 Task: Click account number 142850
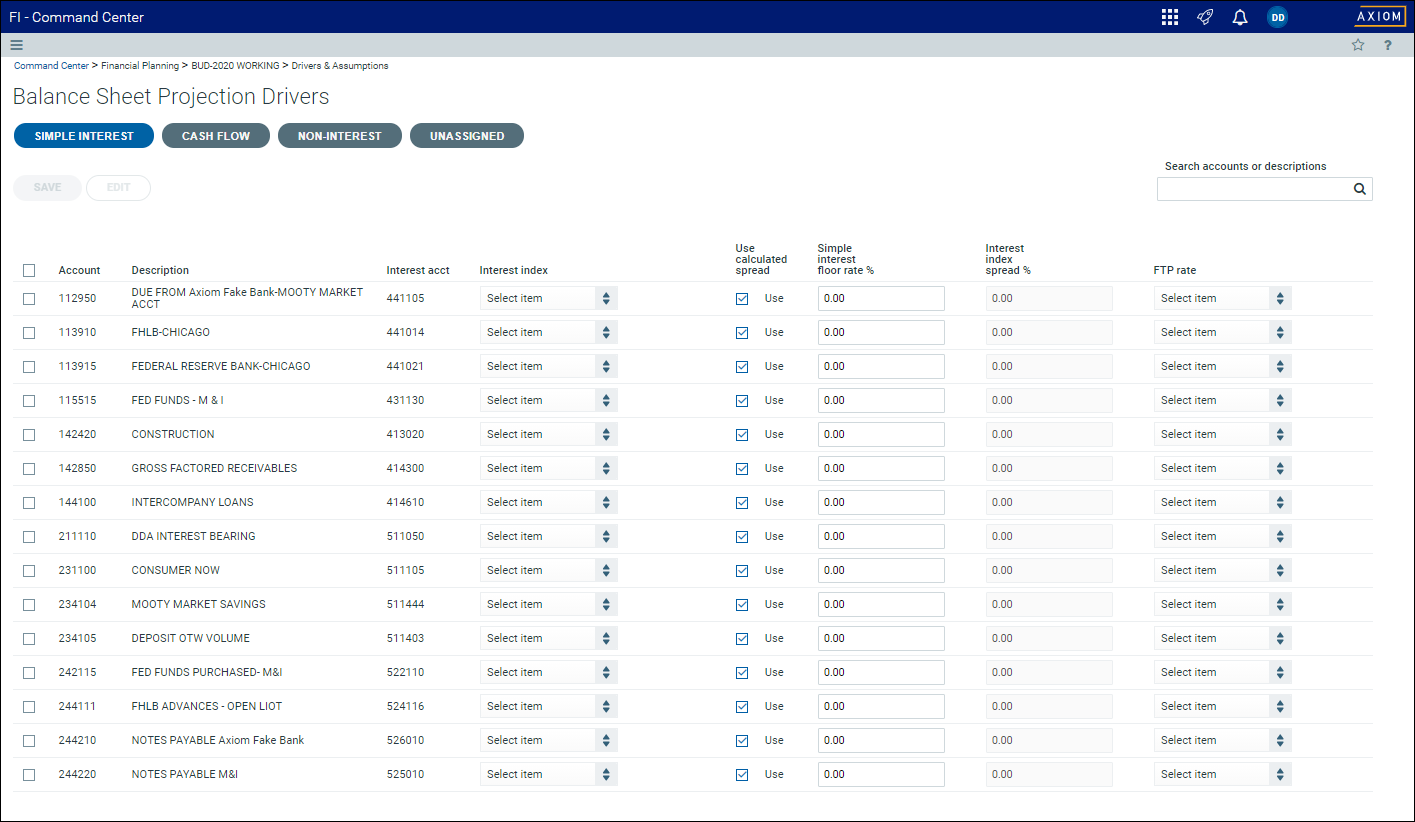pos(77,468)
